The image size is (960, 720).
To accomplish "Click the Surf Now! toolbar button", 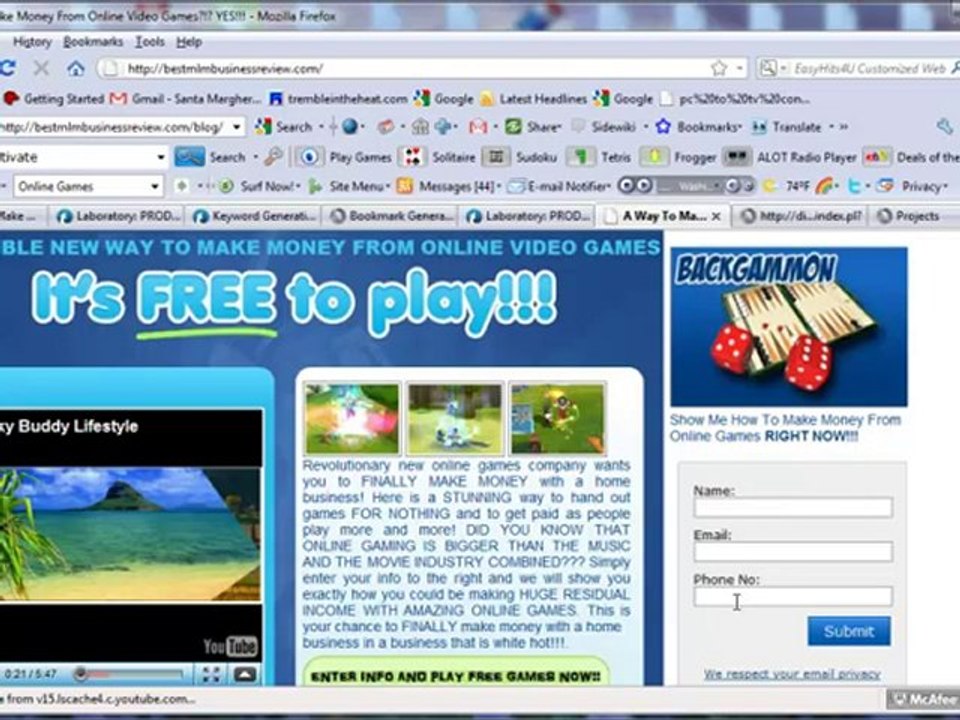I will click(x=260, y=186).
